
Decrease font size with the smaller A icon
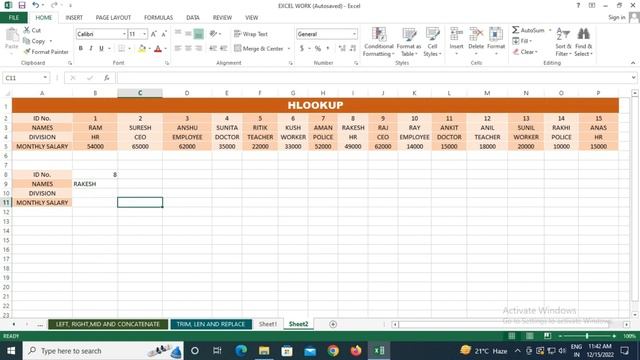(x=164, y=34)
